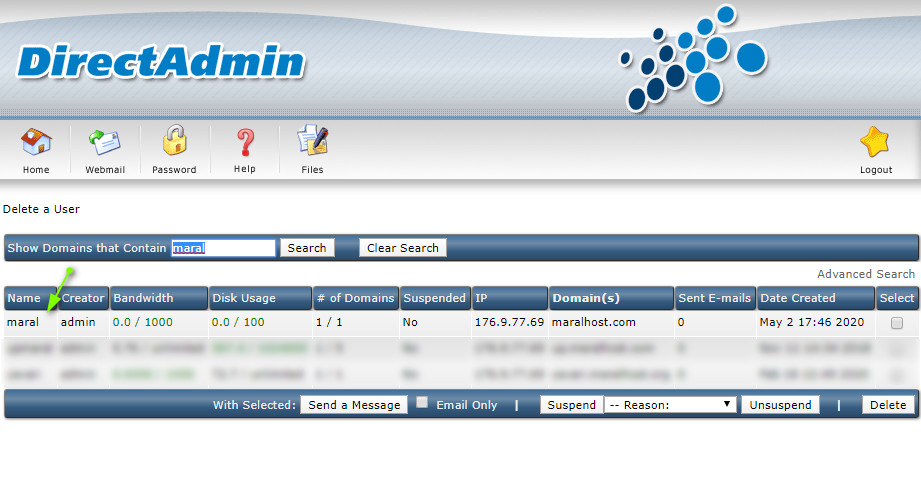Tick the select checkbox for user maral

896,323
